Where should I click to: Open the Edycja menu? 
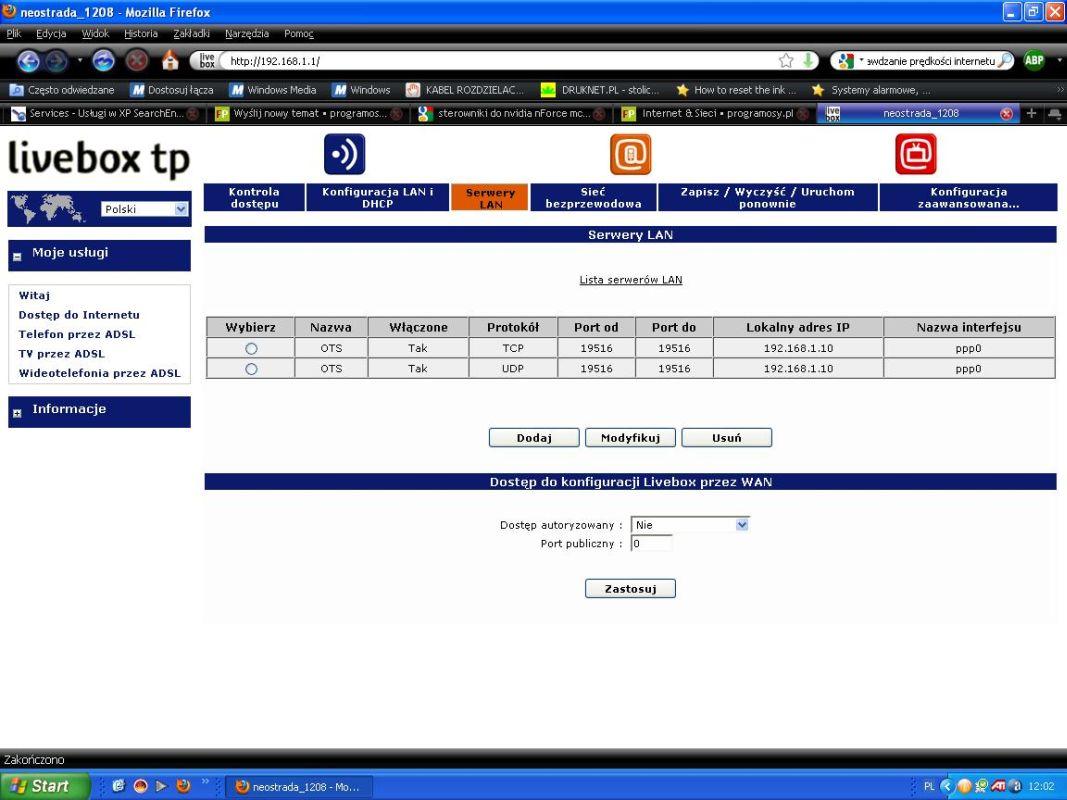pyautogui.click(x=51, y=33)
